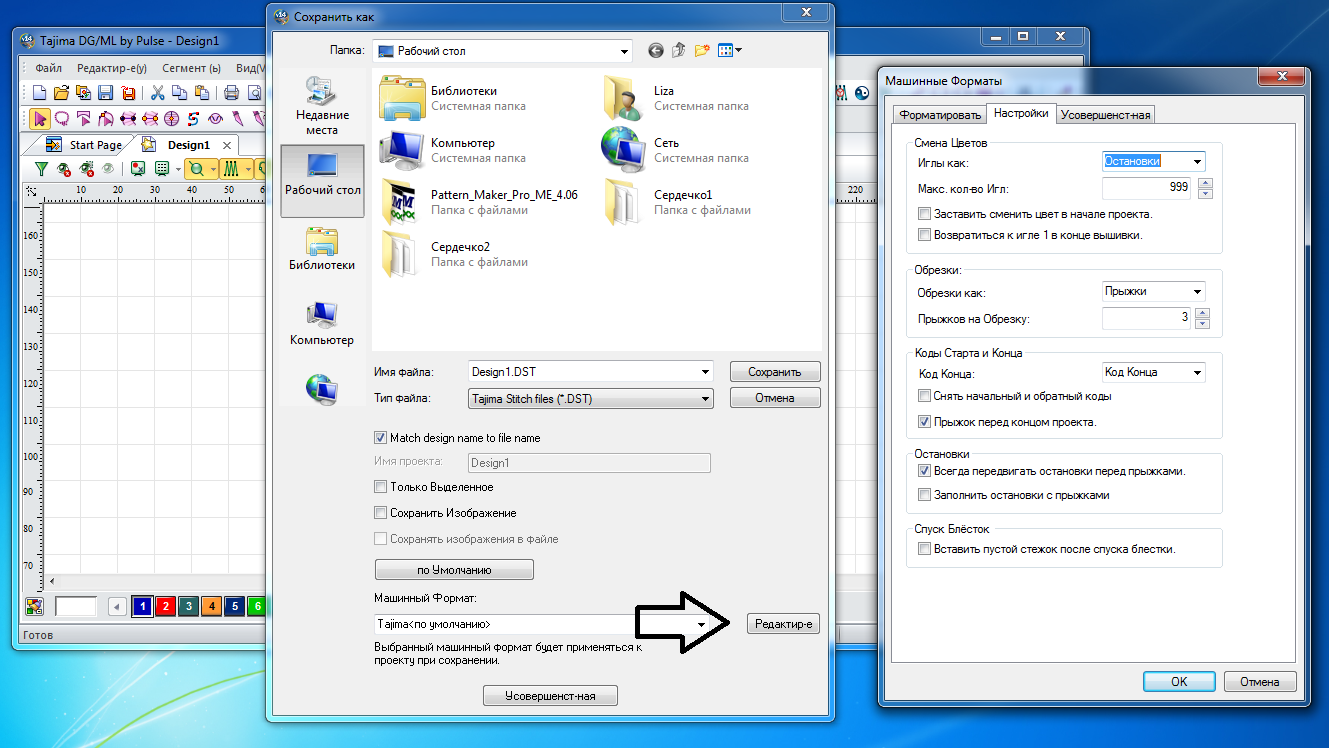The image size is (1329, 748).
Task: Open the Обрезки как dropdown
Action: (1197, 292)
